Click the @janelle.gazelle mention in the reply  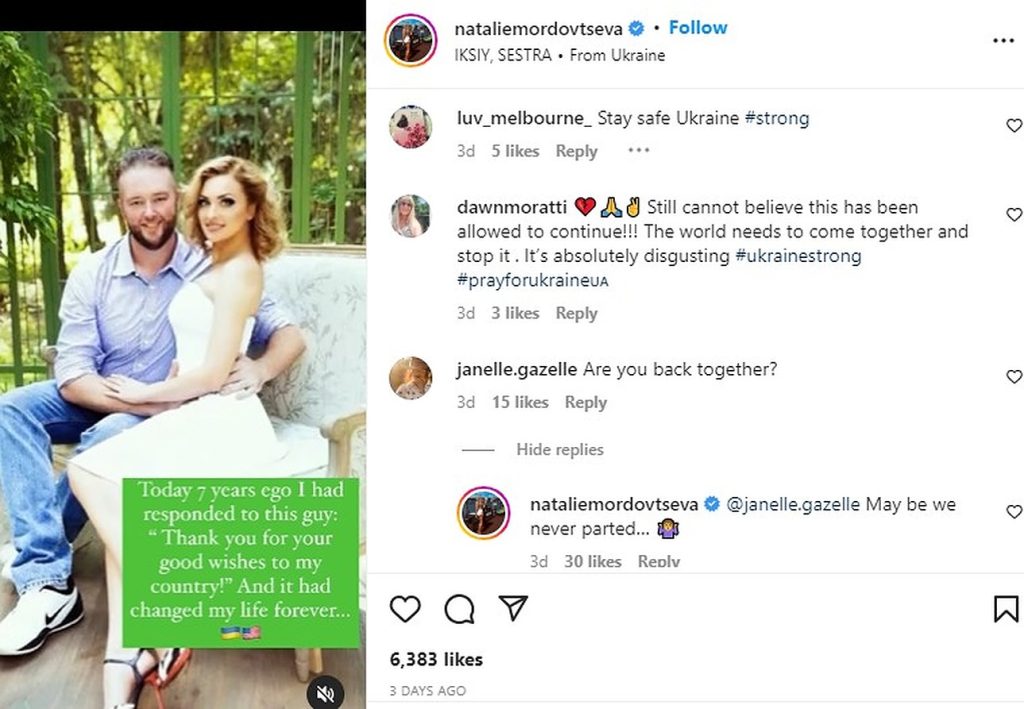(793, 505)
